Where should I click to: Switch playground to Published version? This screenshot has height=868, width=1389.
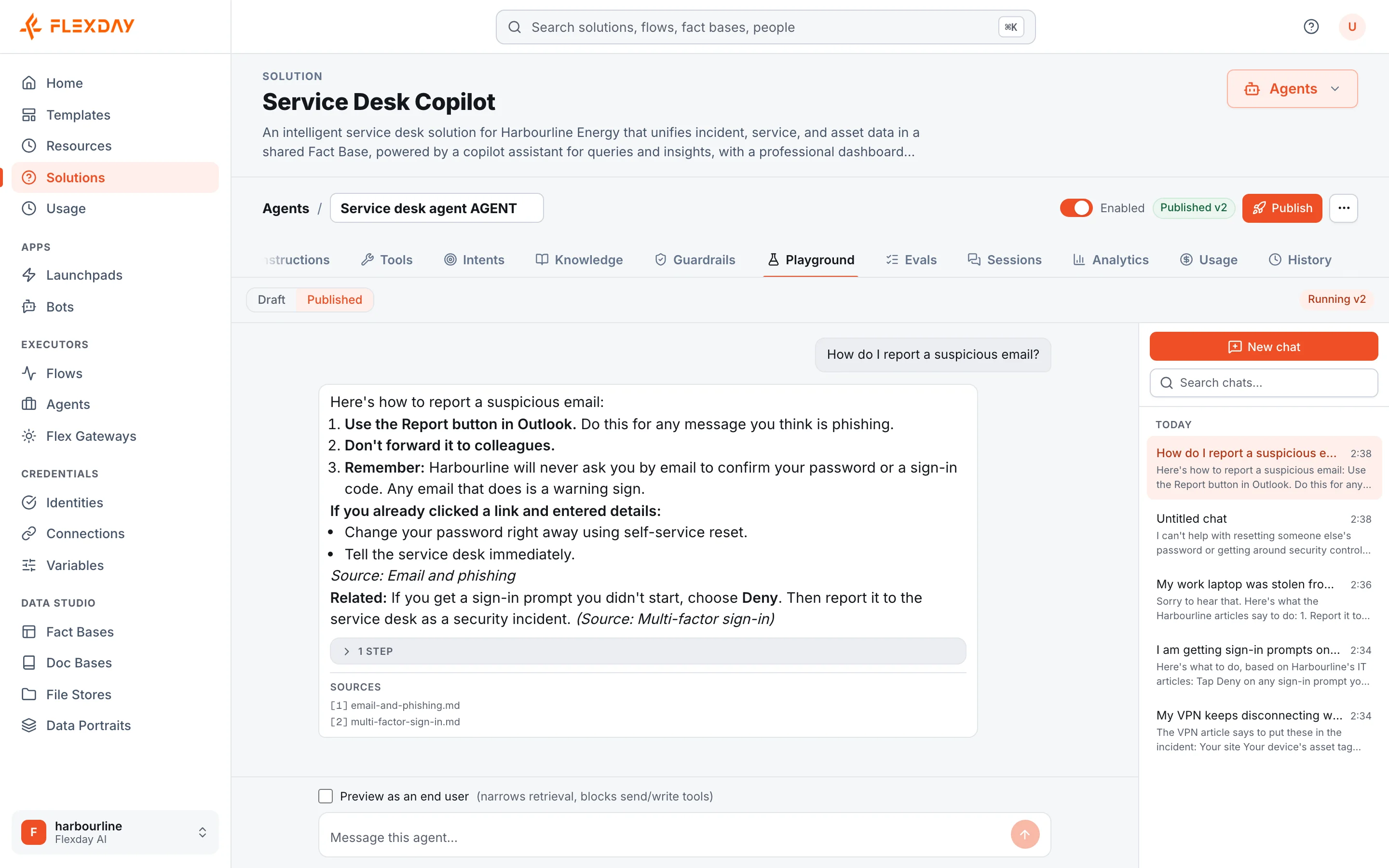(335, 299)
